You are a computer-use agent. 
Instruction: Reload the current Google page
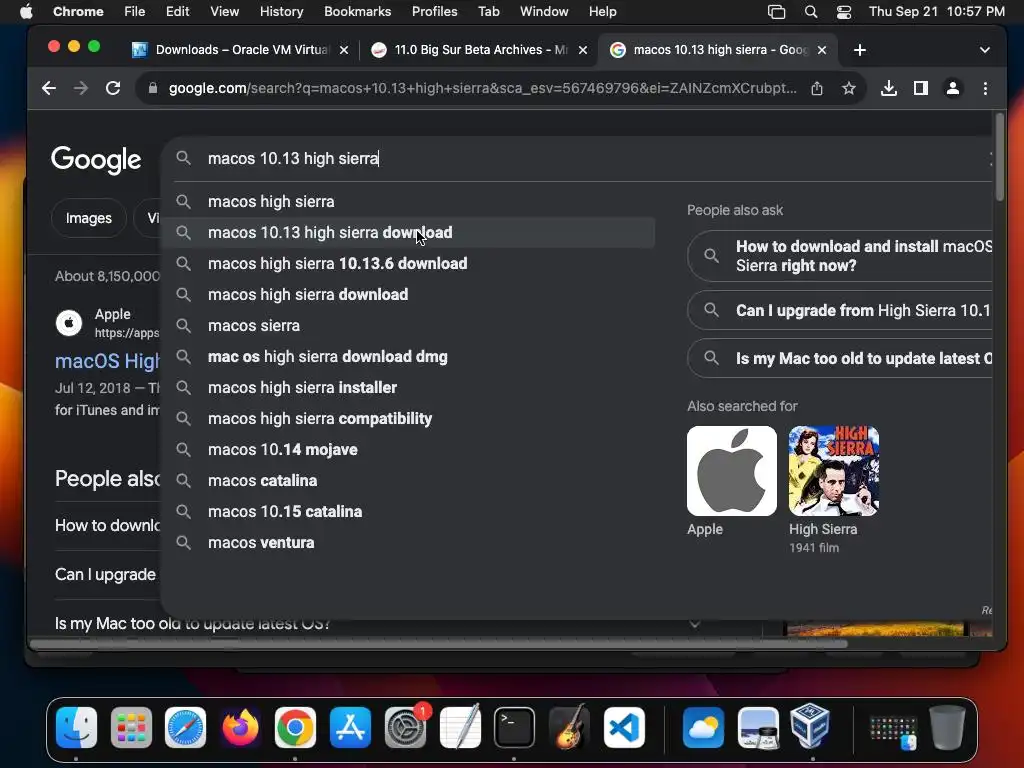tap(113, 88)
